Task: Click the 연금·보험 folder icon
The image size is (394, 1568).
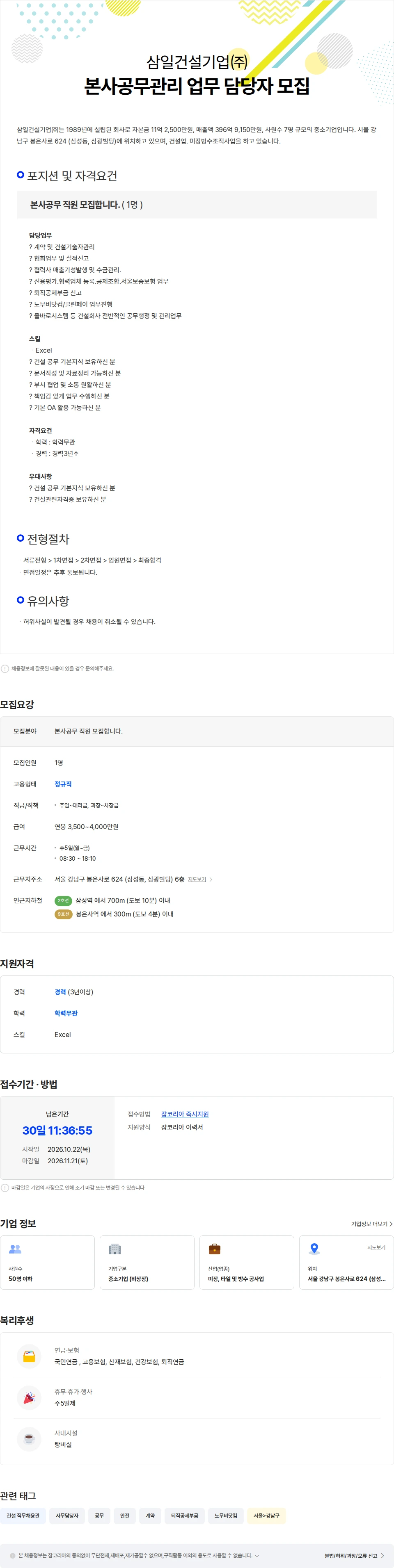Action: pos(29,1356)
